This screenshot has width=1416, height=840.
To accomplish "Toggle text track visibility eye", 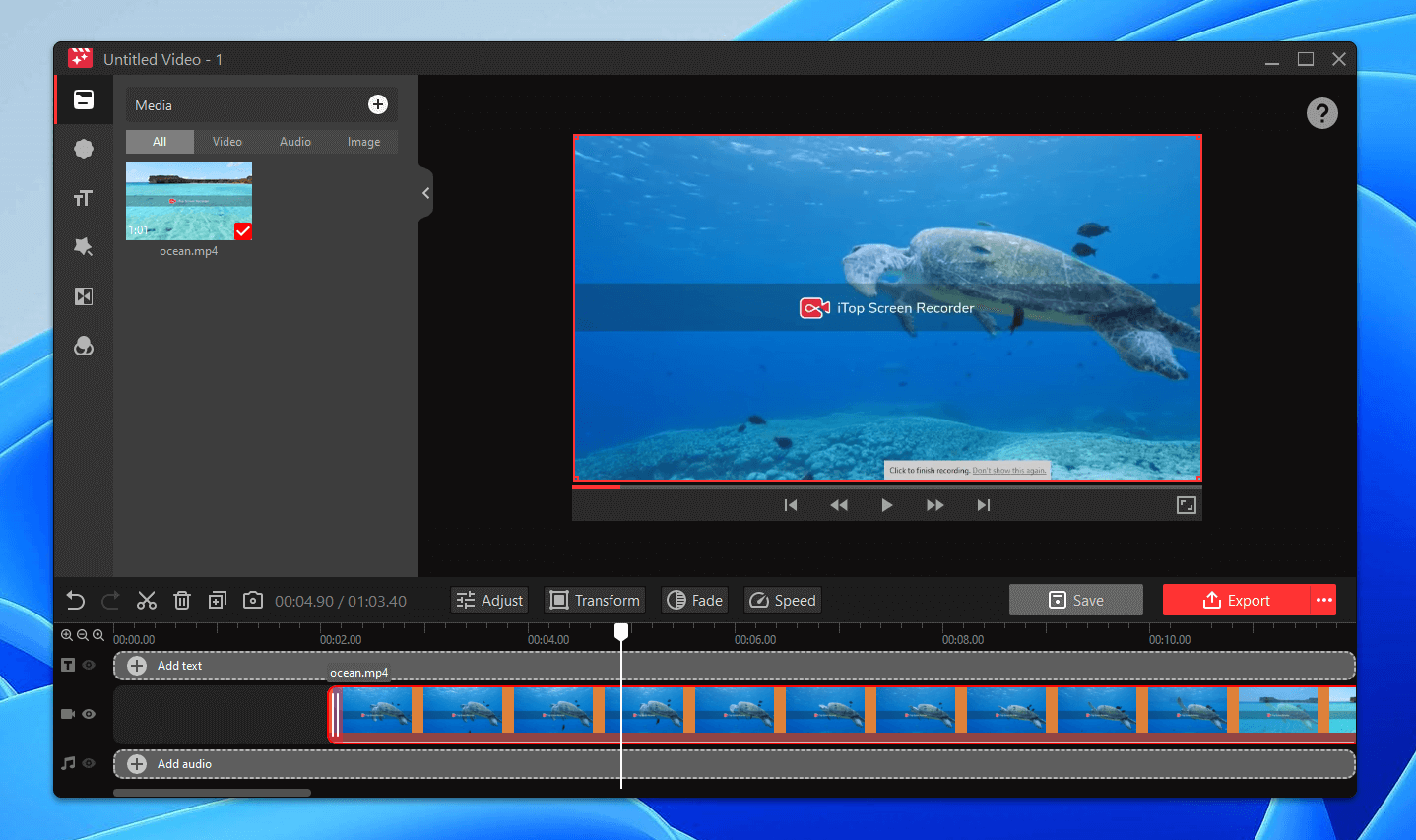I will tap(89, 665).
